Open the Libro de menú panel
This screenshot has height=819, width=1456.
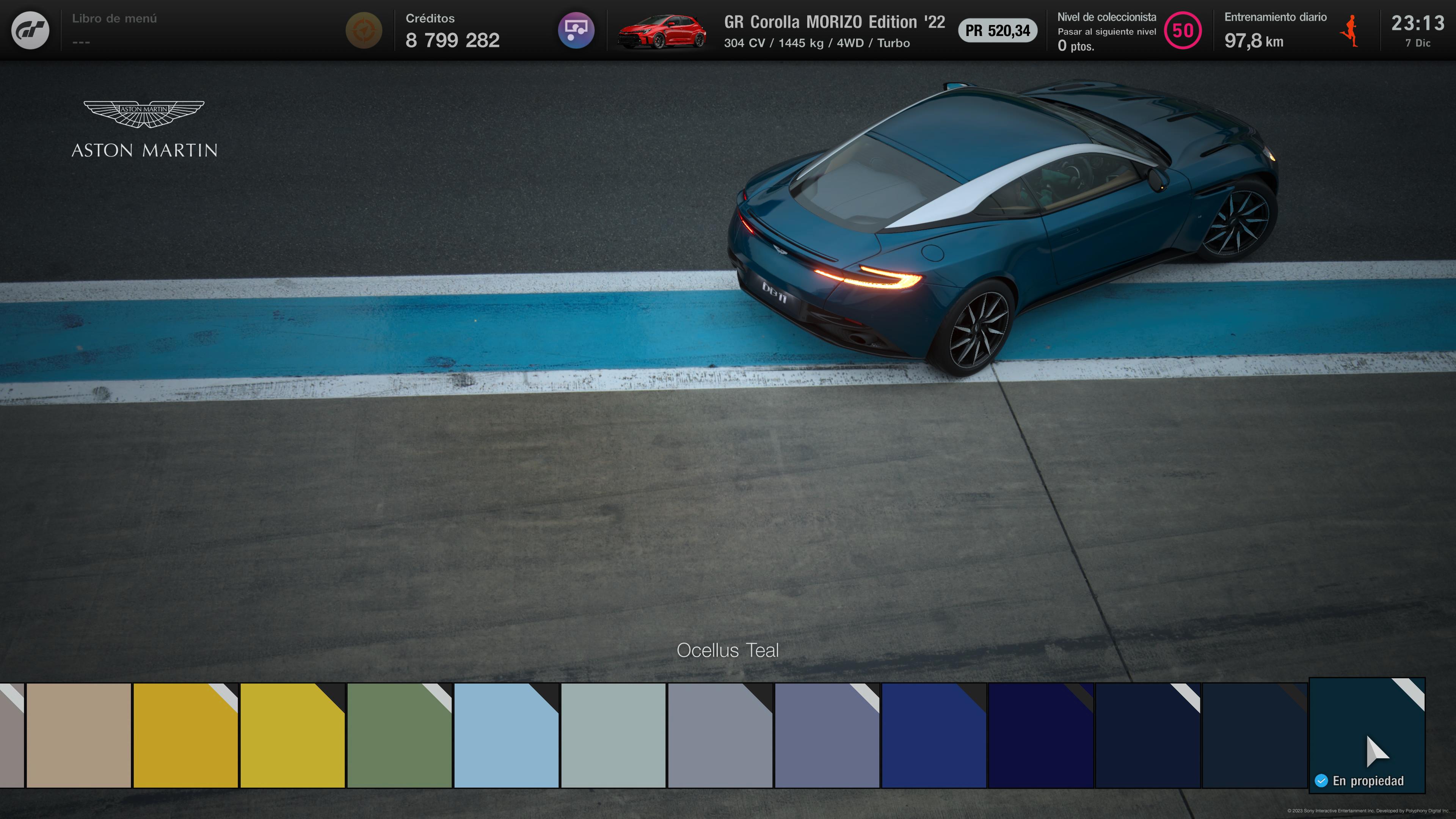coord(114,30)
